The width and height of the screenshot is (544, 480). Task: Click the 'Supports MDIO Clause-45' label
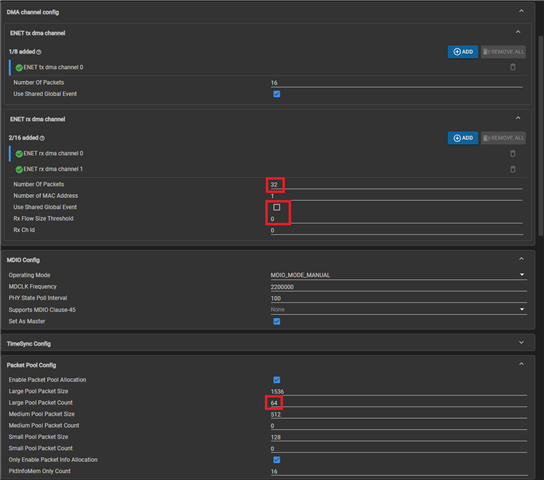42,310
